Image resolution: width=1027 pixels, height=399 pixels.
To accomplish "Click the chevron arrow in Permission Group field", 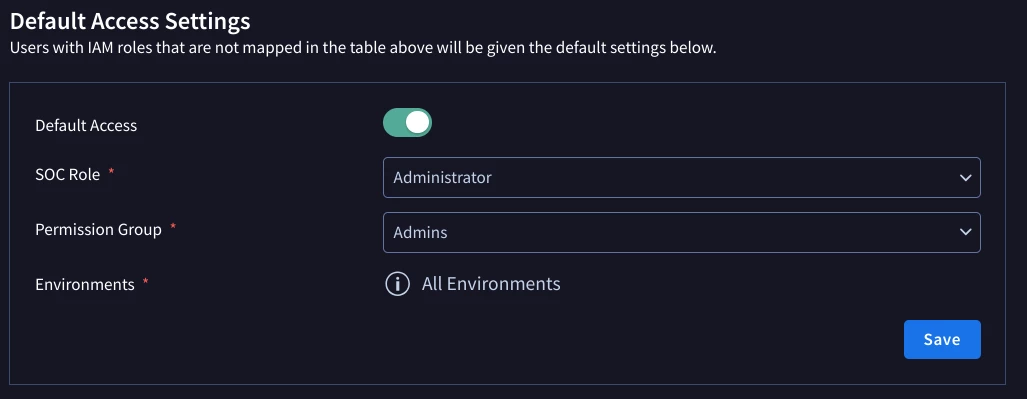I will (x=965, y=232).
